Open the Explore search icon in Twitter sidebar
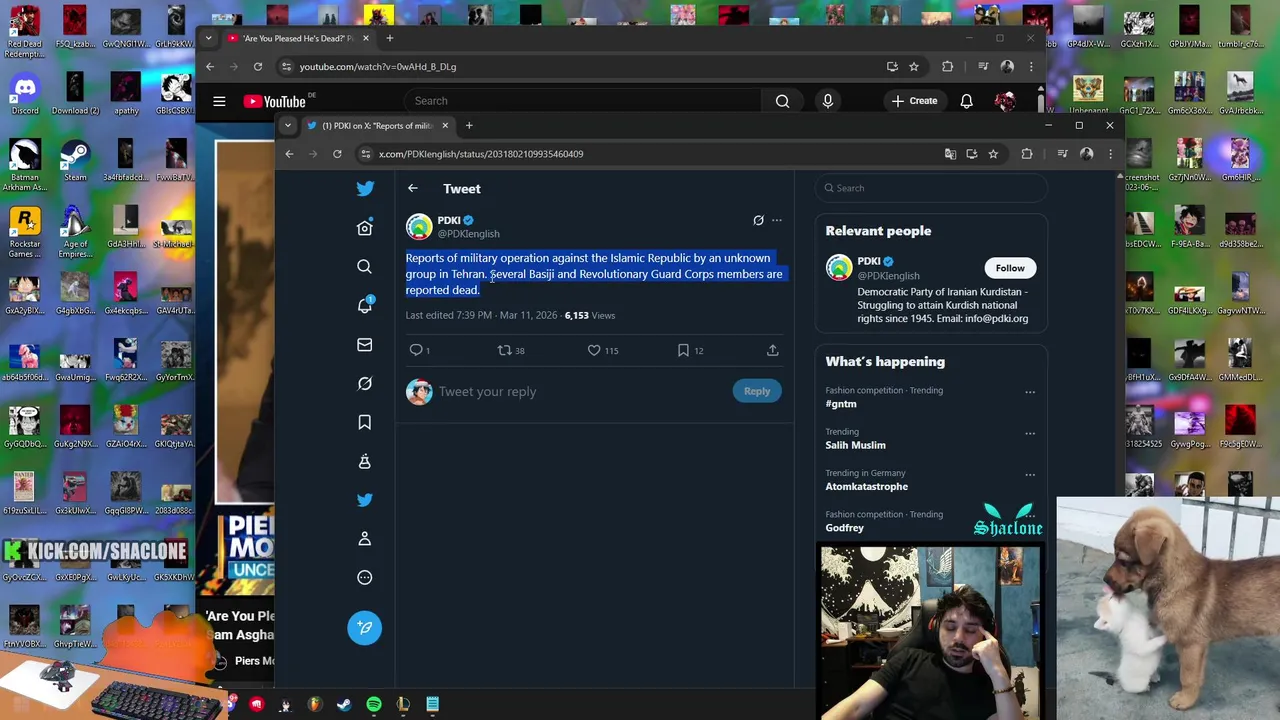This screenshot has height=720, width=1280. [x=365, y=267]
